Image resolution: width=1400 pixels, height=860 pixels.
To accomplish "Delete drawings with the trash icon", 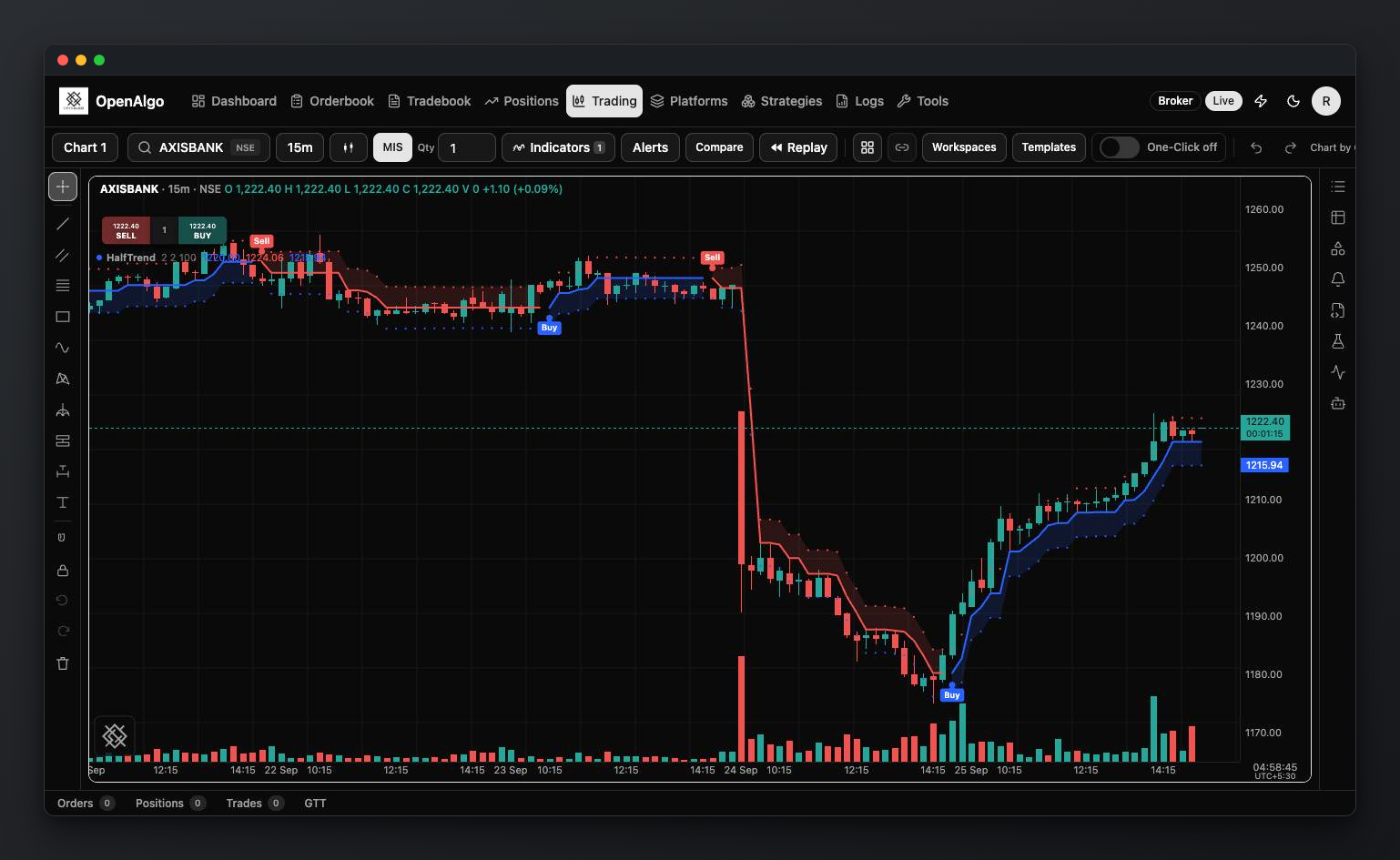I will pyautogui.click(x=63, y=663).
